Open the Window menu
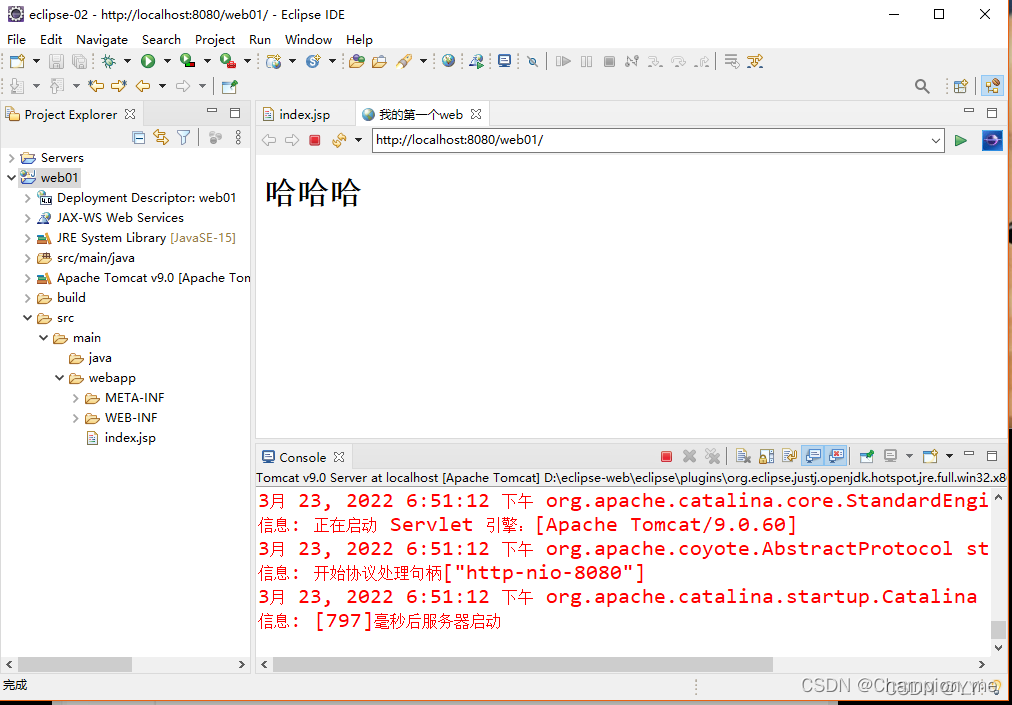 click(309, 39)
